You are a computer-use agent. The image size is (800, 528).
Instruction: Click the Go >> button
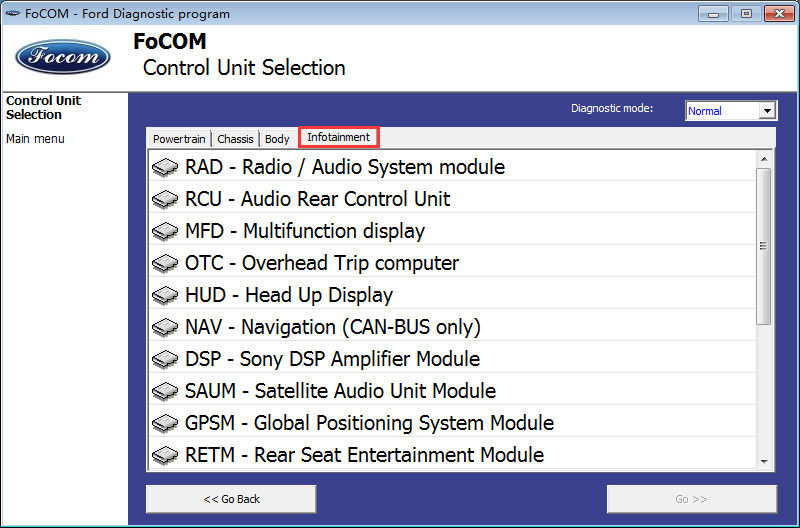point(692,499)
